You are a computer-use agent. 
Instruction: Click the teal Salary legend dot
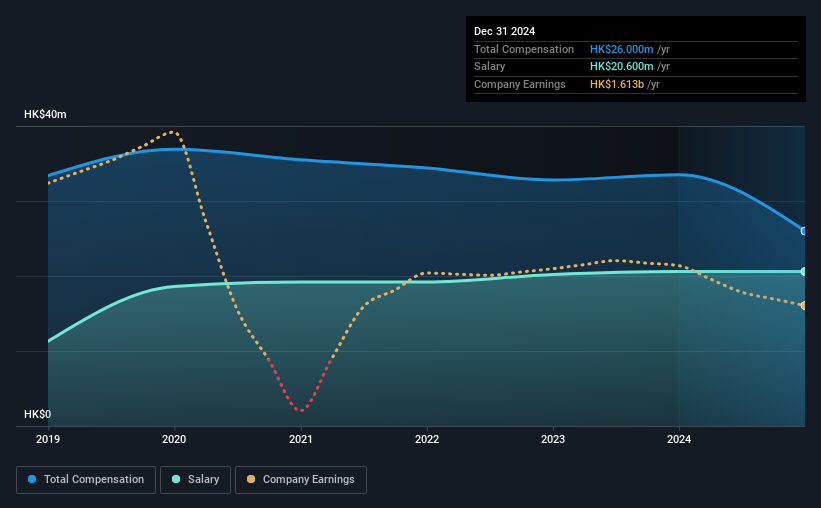tap(176, 479)
